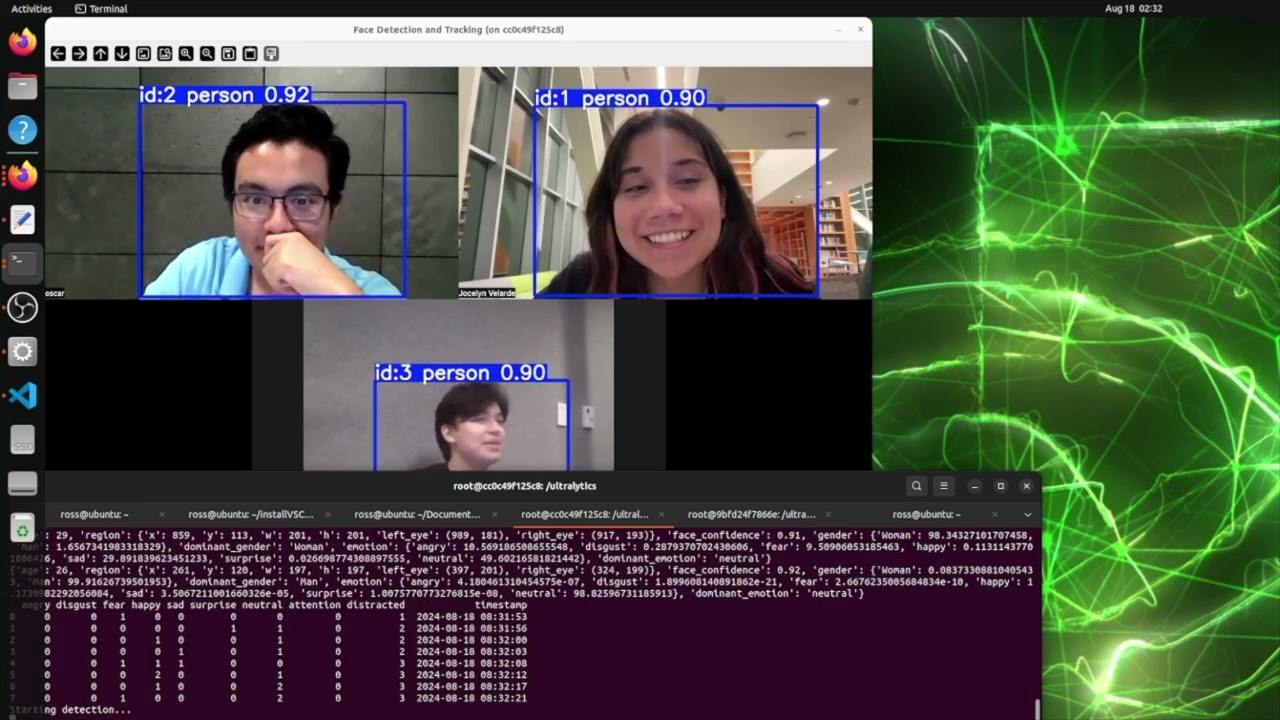
Task: Close the ~/Document... terminal tab
Action: [x=495, y=514]
